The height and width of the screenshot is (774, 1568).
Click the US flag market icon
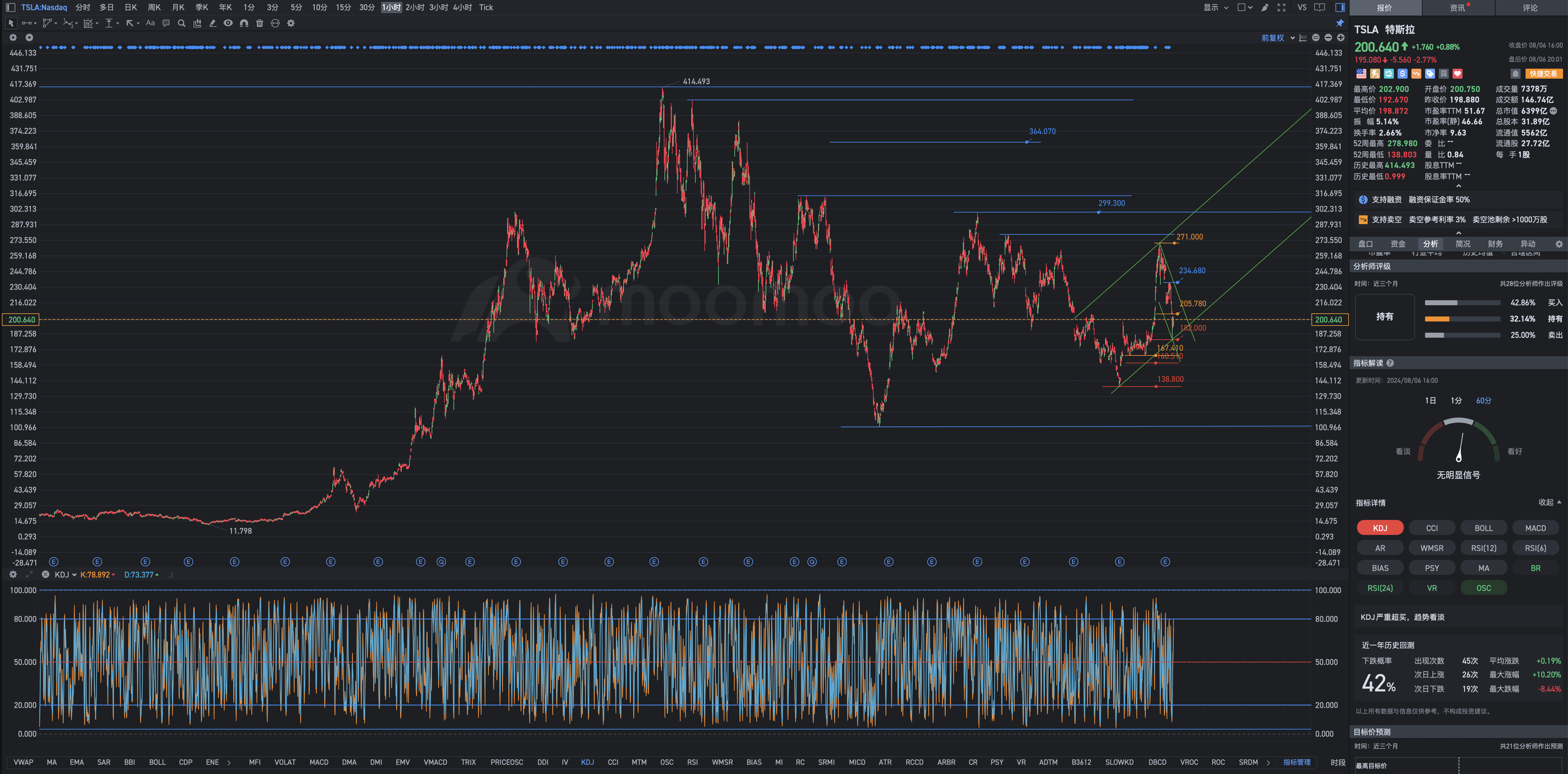[1361, 74]
